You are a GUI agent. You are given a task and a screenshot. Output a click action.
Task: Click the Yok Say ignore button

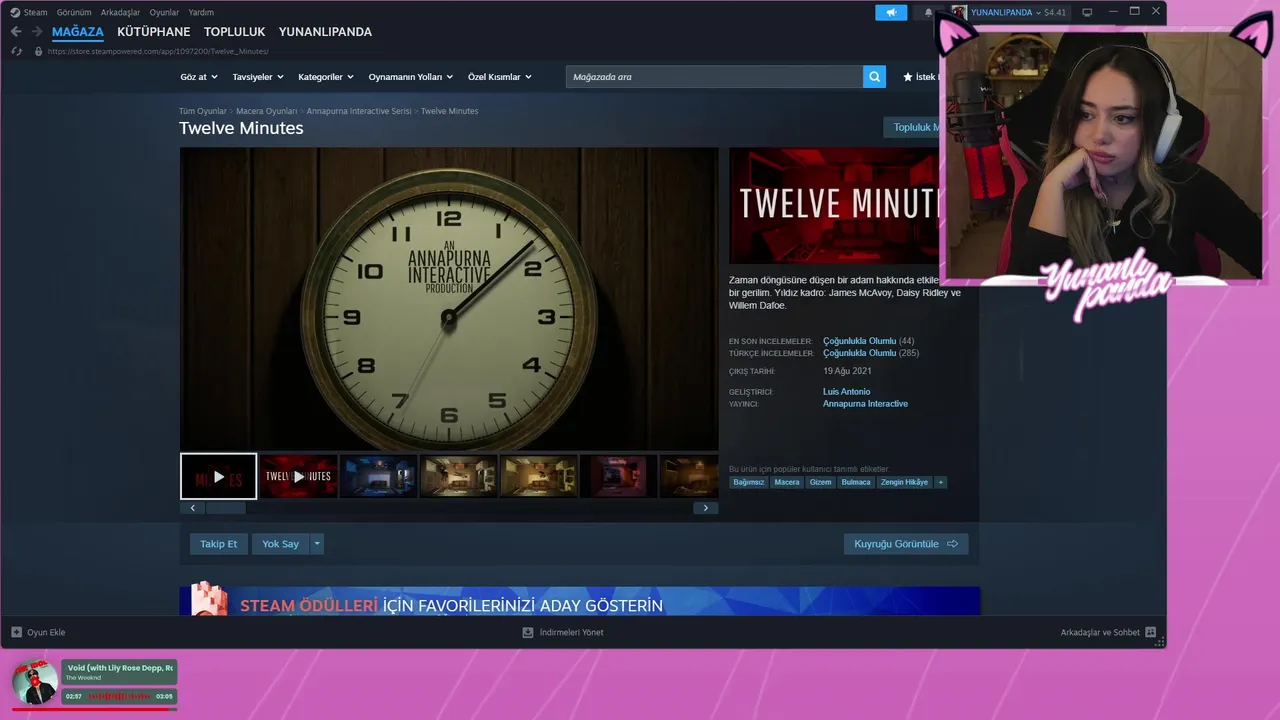pyautogui.click(x=280, y=544)
